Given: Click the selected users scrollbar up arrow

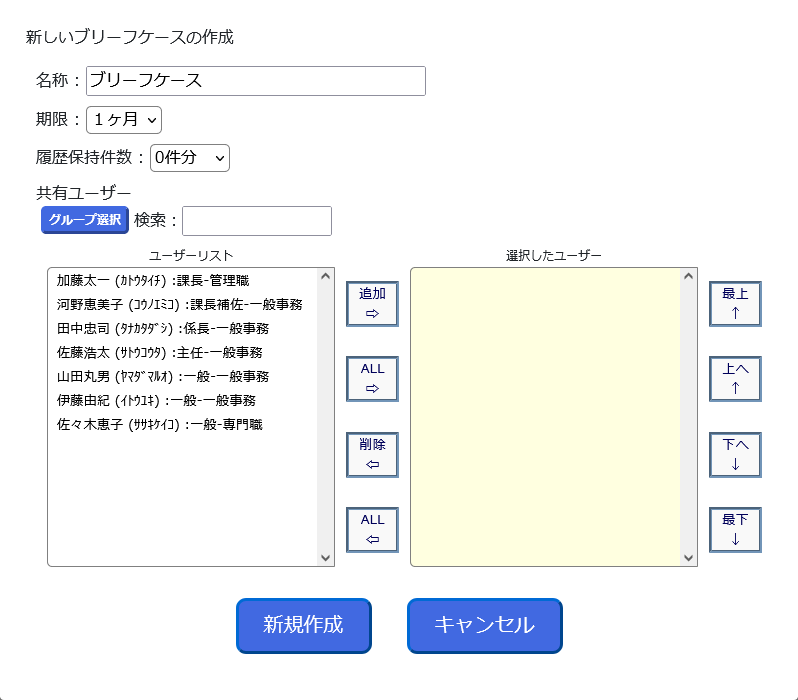Looking at the screenshot, I should coord(689,276).
